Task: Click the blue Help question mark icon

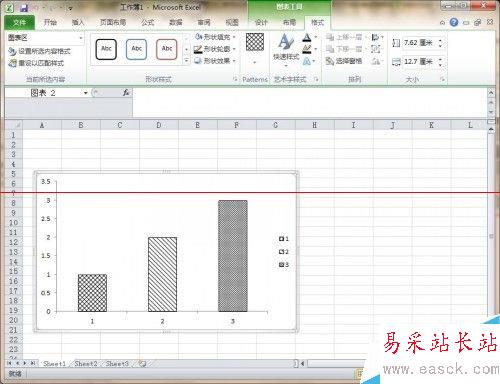Action: coord(454,22)
